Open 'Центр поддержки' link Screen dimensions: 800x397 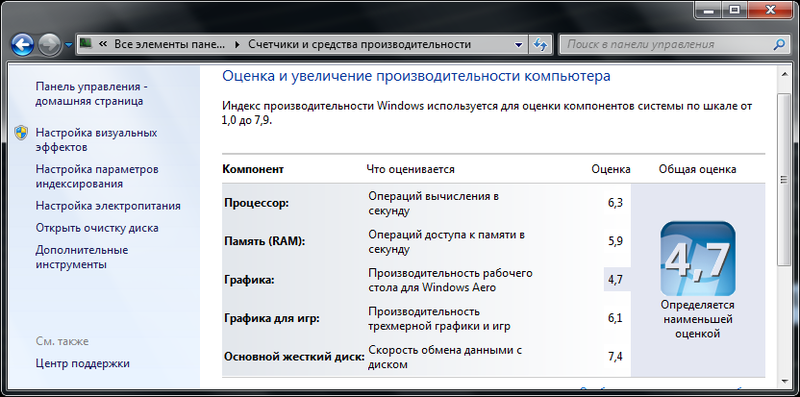(82, 364)
